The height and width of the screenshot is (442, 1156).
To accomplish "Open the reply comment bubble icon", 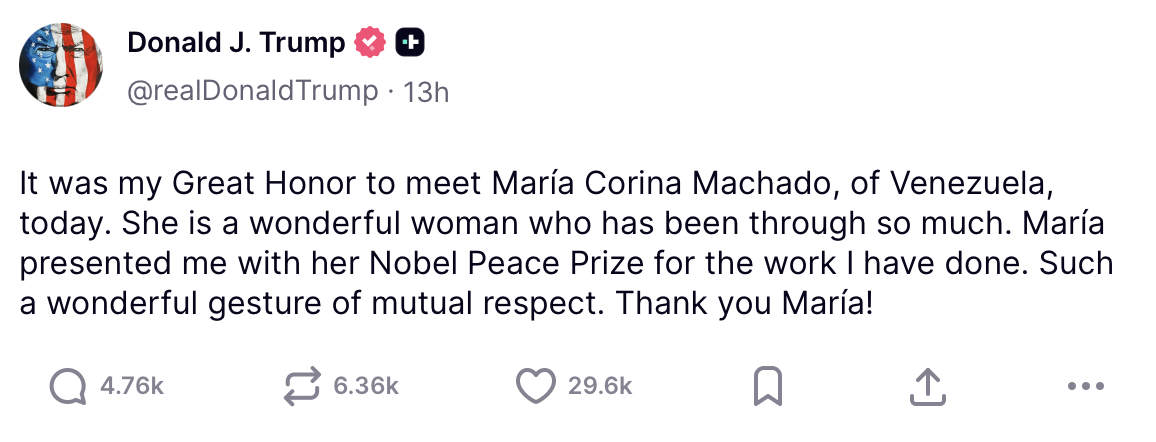I will [x=69, y=387].
